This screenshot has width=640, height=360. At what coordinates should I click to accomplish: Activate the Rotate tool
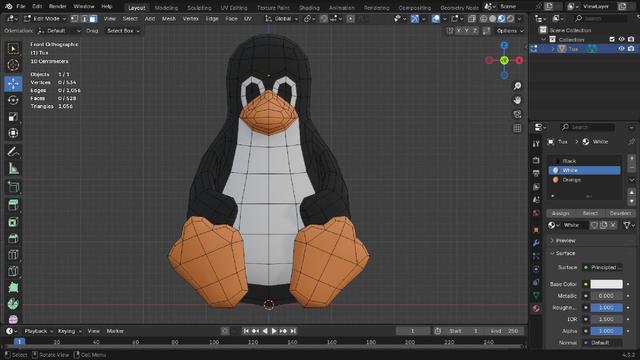tap(13, 100)
